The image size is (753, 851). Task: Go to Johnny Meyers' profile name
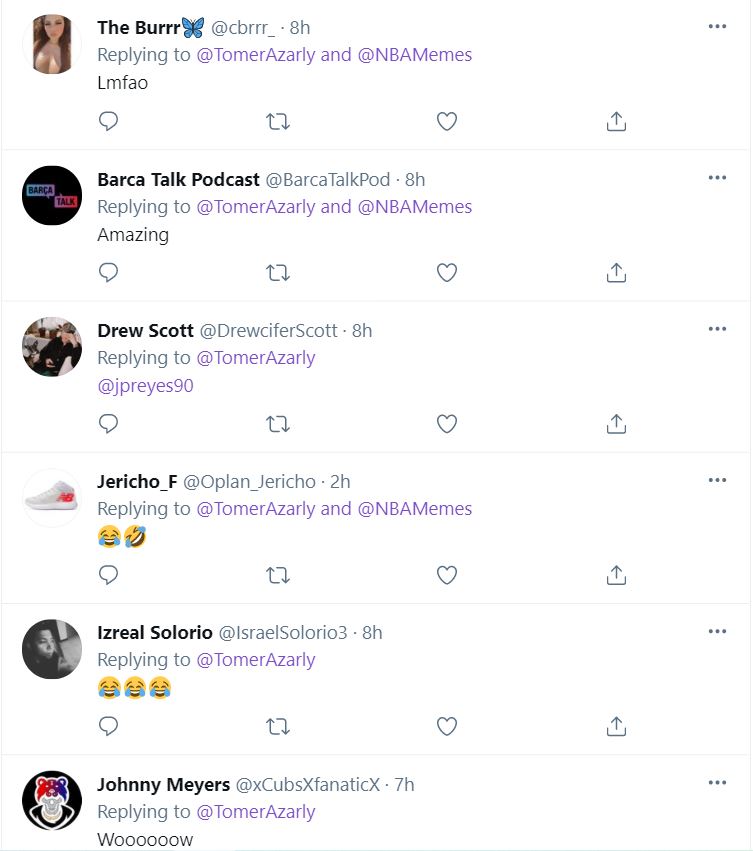[162, 784]
